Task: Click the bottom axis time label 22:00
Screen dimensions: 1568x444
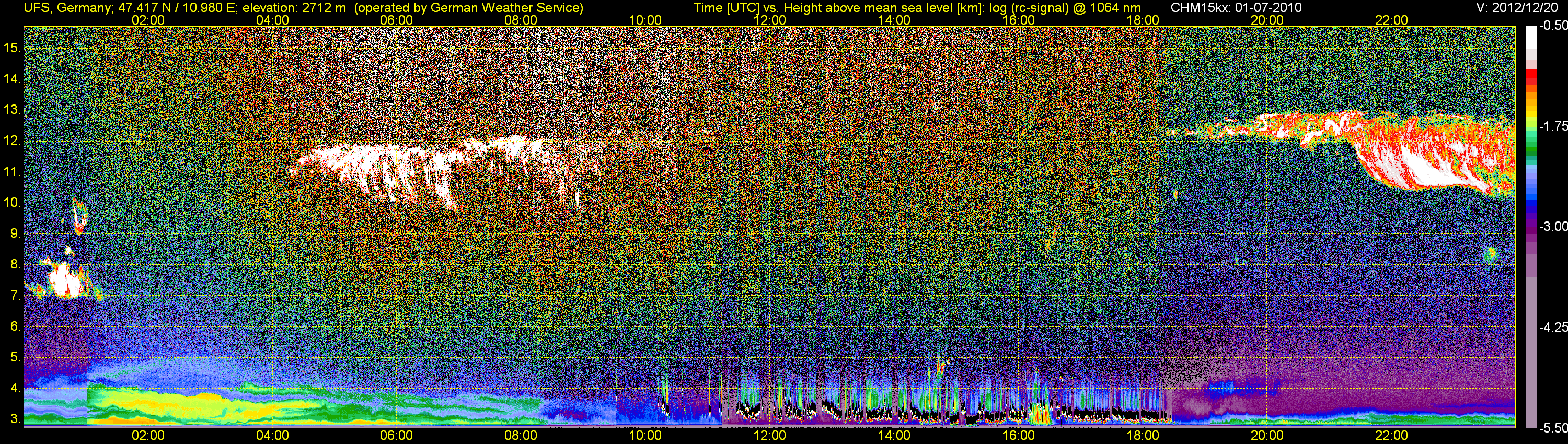Action: pos(1391,436)
